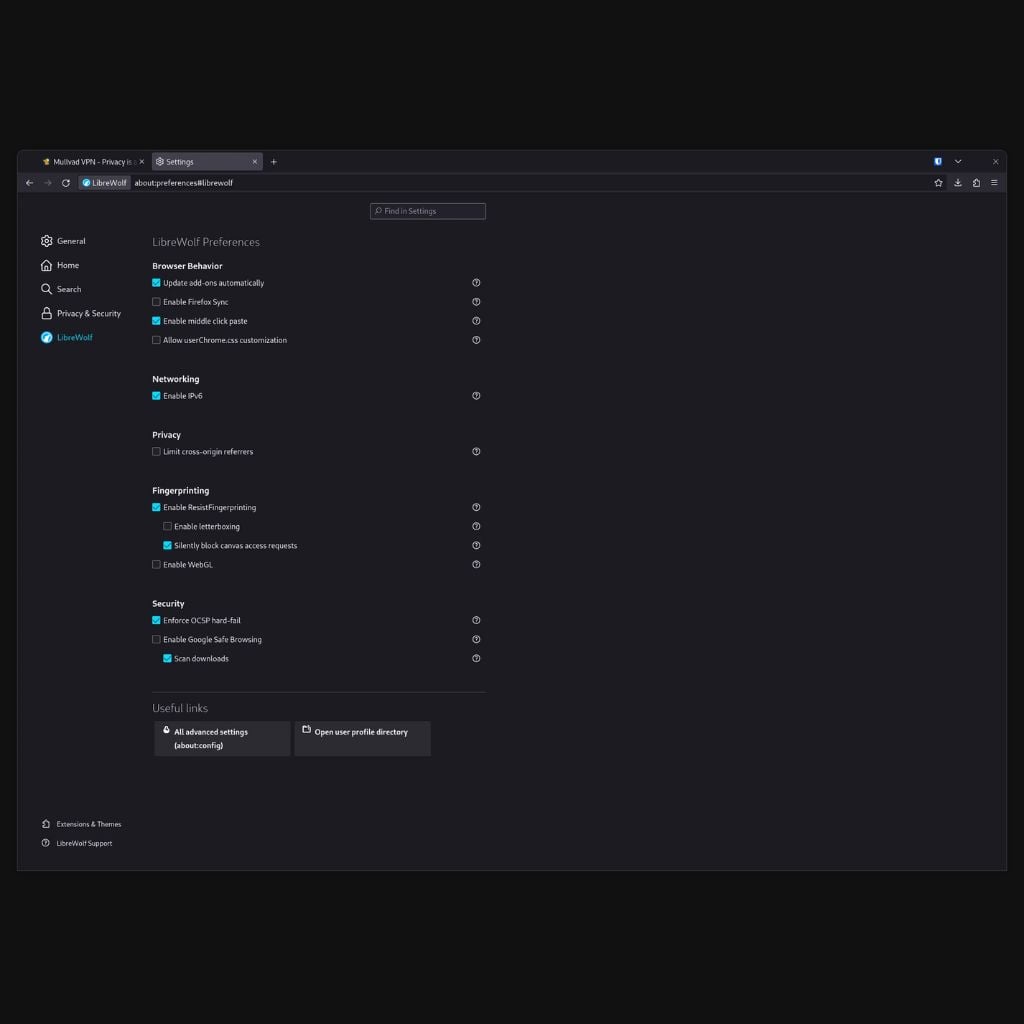Image resolution: width=1024 pixels, height=1024 pixels.
Task: Open the extensions puzzle icon in toolbar
Action: coord(976,183)
